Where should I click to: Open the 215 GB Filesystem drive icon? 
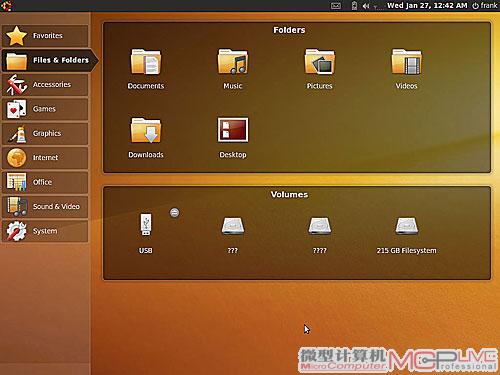click(x=406, y=226)
